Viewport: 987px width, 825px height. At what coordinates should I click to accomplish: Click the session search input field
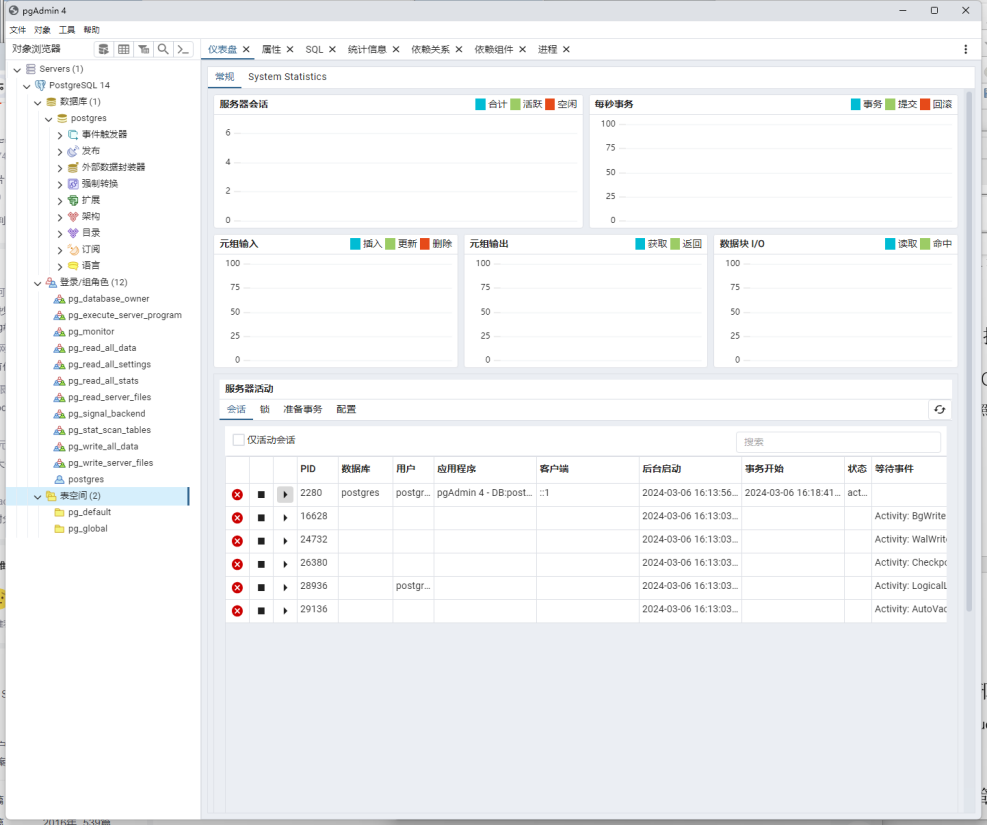click(838, 442)
